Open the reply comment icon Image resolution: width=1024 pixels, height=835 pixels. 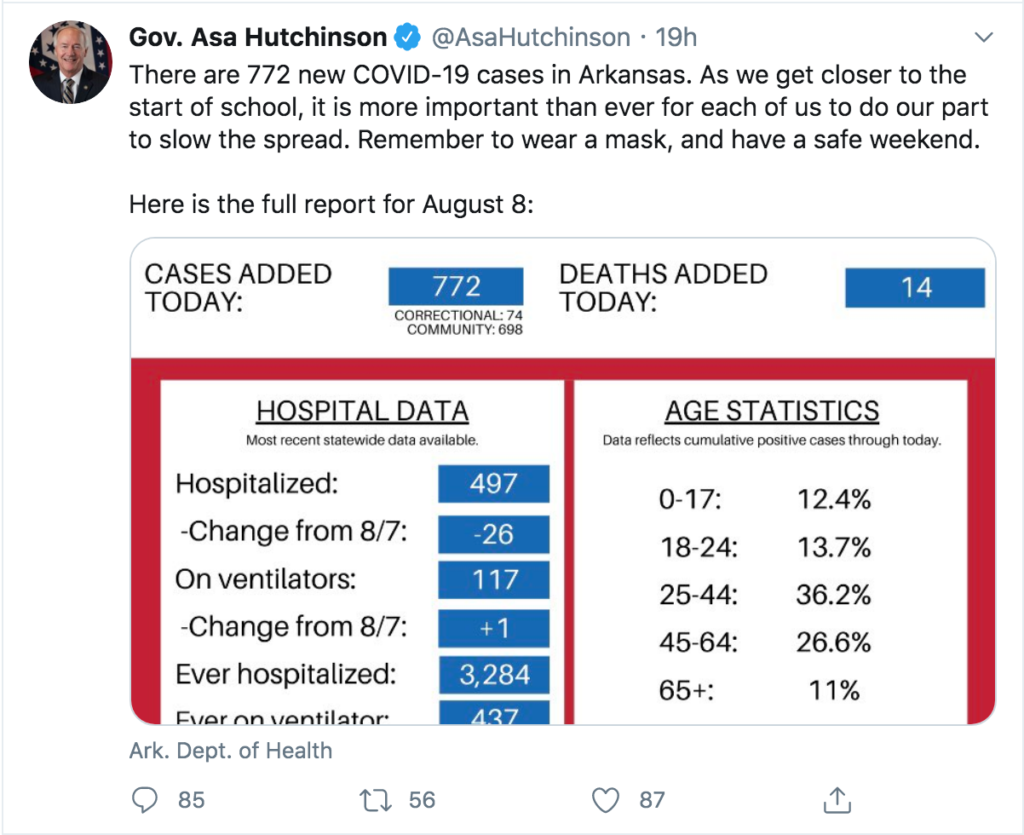[146, 799]
